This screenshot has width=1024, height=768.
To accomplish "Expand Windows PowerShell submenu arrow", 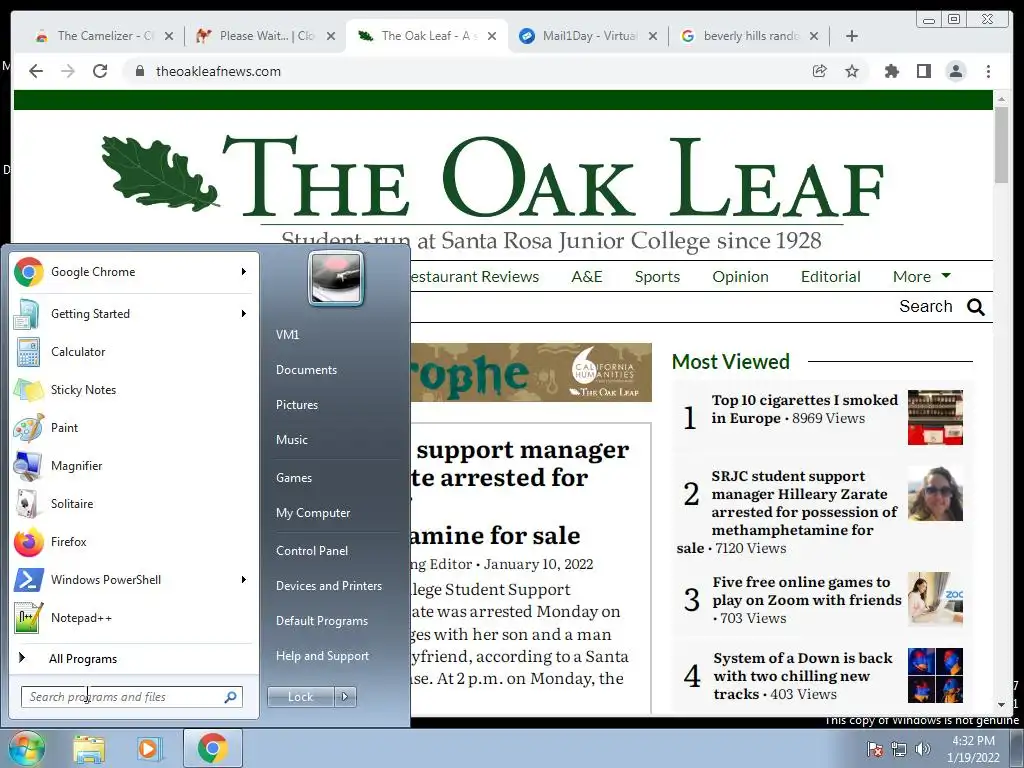I will click(244, 579).
